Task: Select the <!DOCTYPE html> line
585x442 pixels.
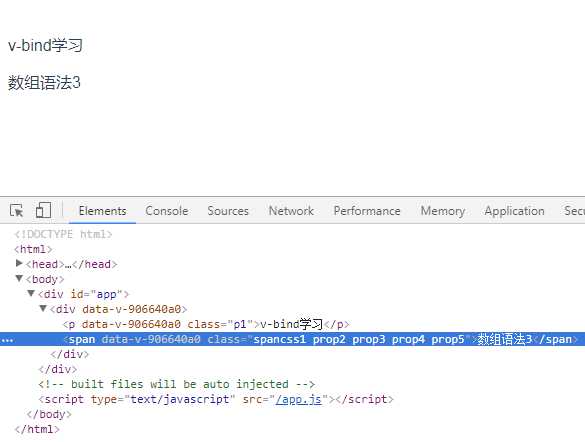Action: tap(63, 234)
